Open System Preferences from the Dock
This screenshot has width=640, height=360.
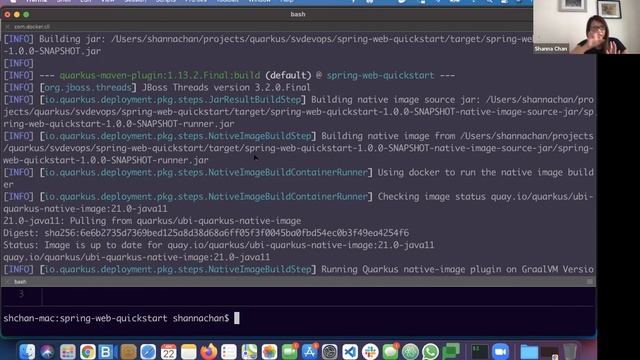pos(330,351)
